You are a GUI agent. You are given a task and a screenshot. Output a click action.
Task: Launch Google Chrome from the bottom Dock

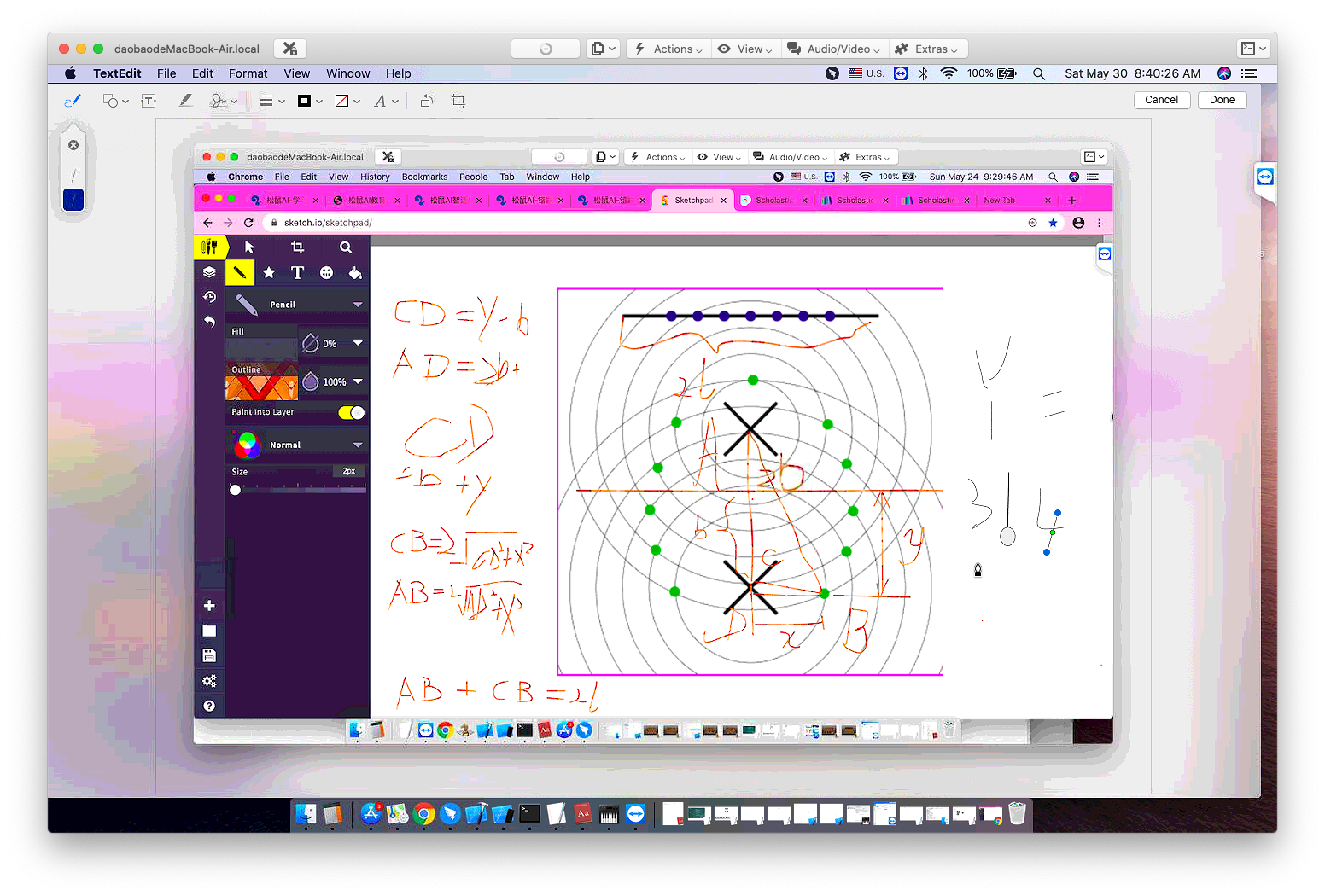coord(423,814)
